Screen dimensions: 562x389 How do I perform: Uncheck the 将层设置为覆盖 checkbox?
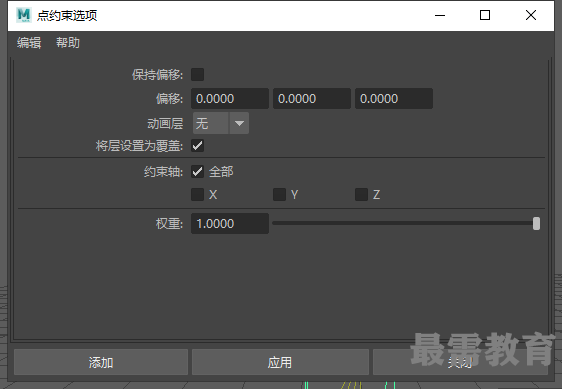[x=197, y=146]
